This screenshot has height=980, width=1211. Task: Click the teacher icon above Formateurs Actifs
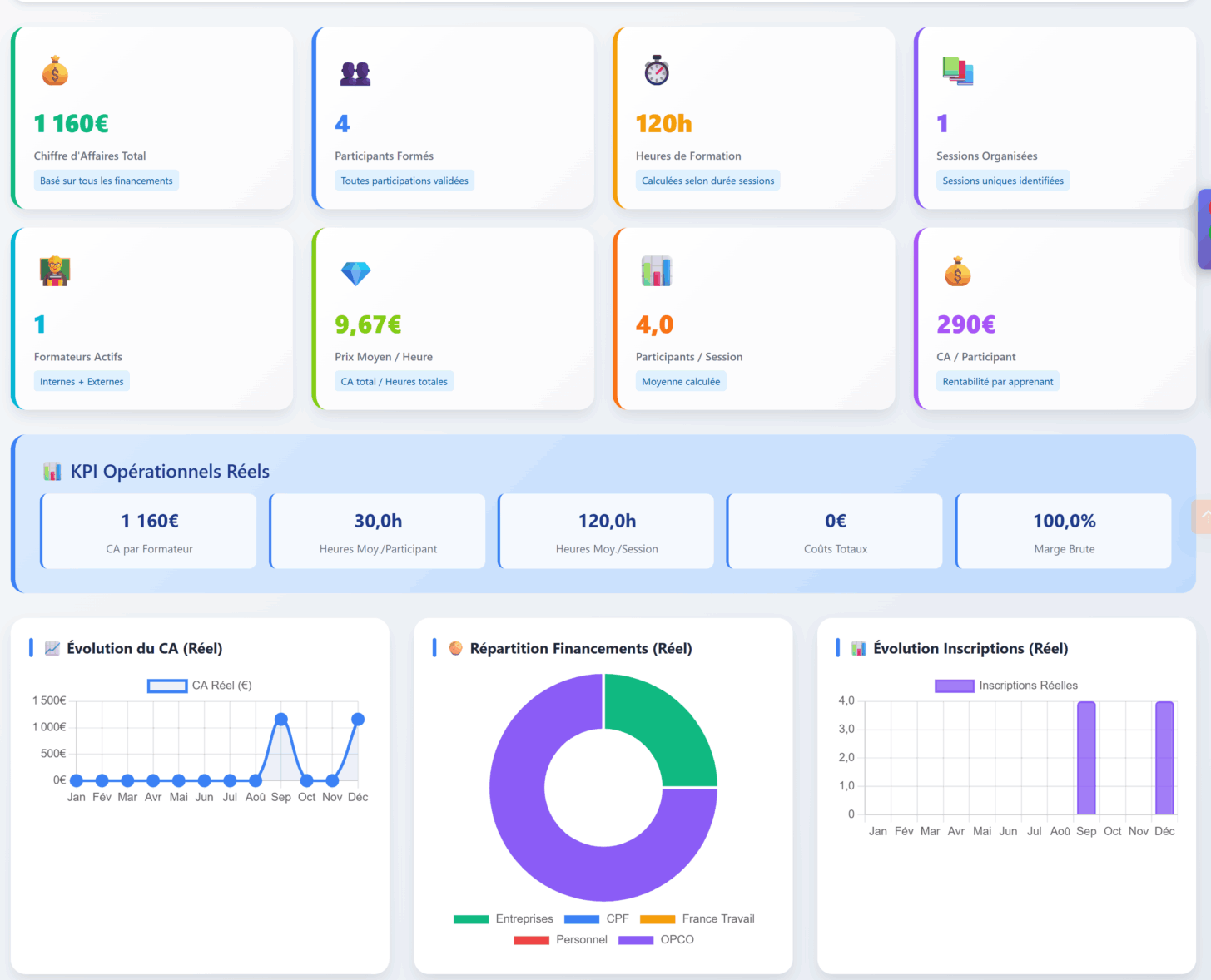point(55,272)
